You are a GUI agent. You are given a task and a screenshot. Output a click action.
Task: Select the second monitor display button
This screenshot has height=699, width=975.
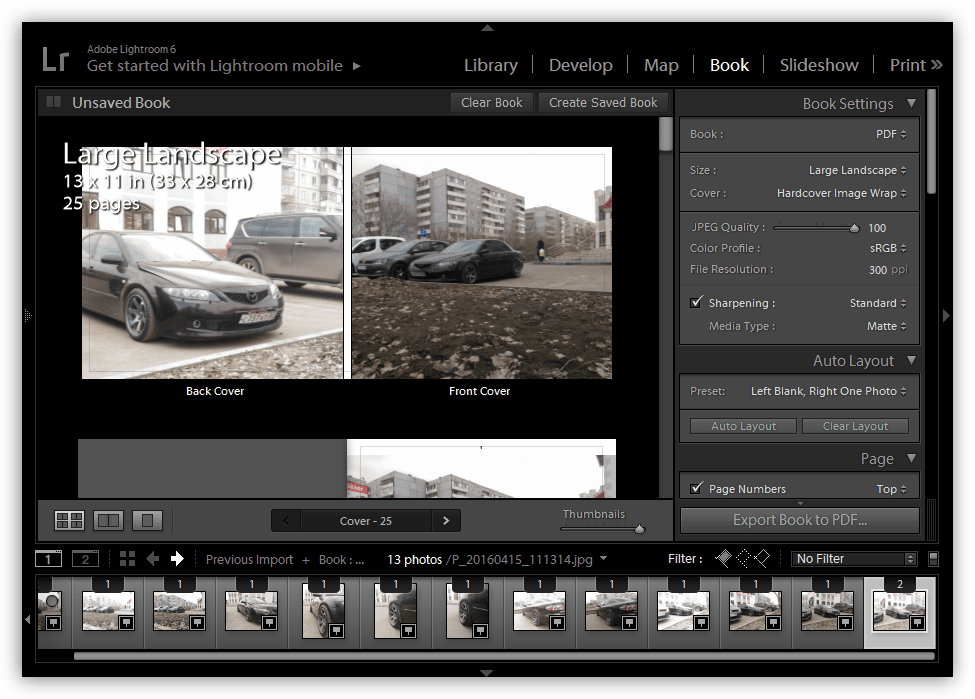click(x=85, y=559)
